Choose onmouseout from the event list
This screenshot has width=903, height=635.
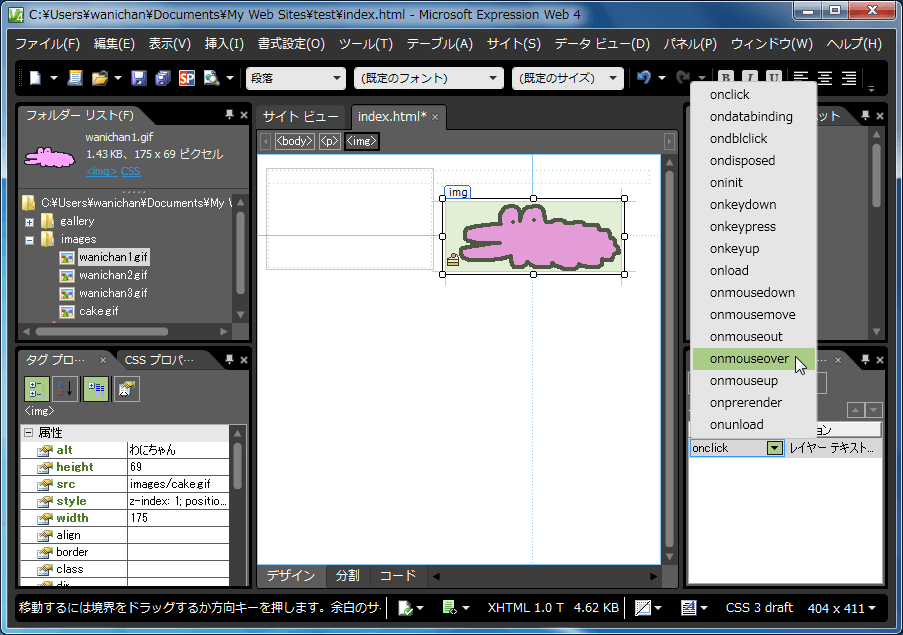coord(753,337)
